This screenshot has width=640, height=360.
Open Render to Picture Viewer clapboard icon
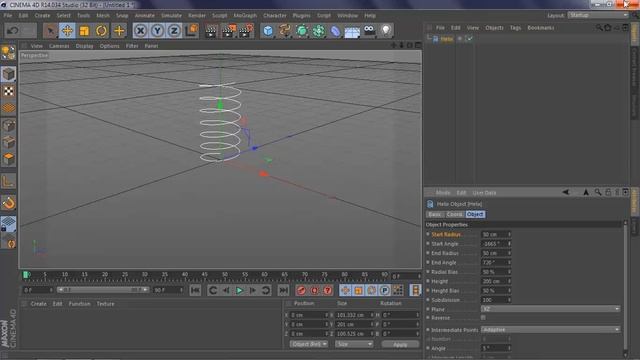click(229, 31)
